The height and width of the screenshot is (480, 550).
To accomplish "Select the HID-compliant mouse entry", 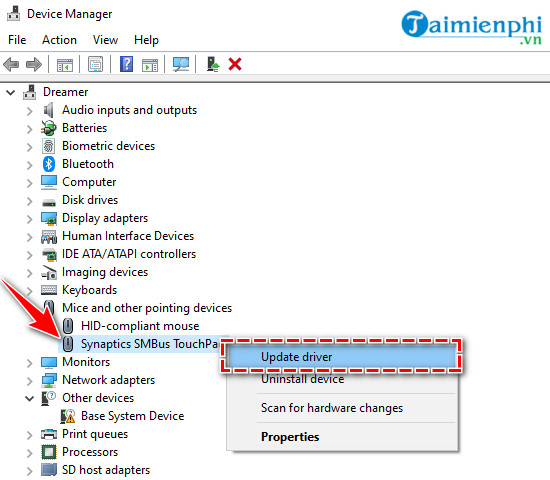I will [140, 326].
